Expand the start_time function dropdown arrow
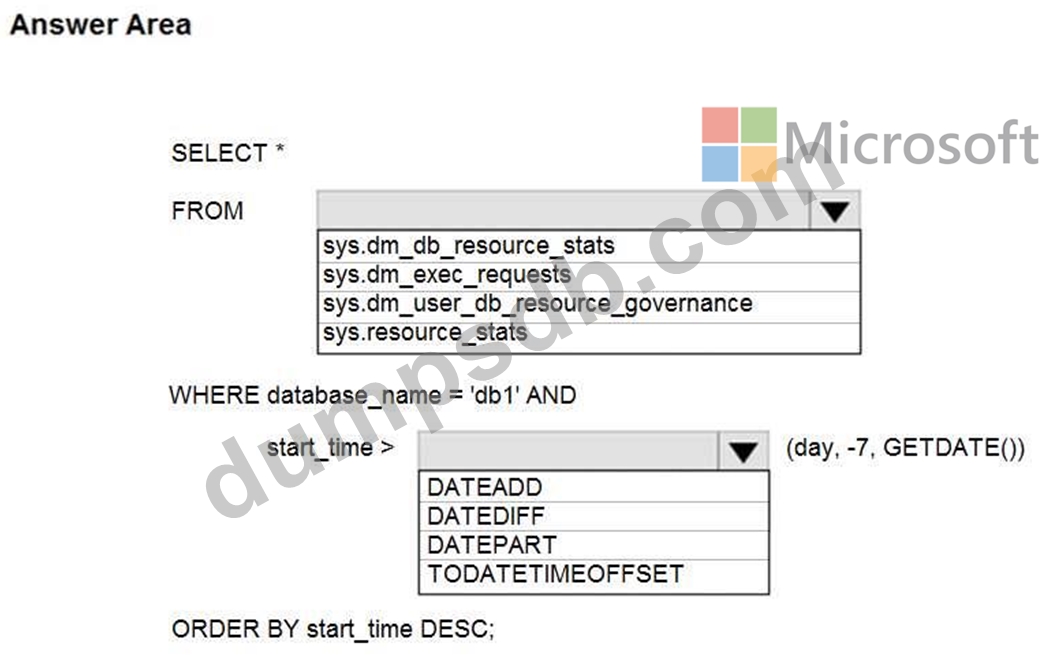Screen dimensions: 1045x655 click(x=743, y=451)
